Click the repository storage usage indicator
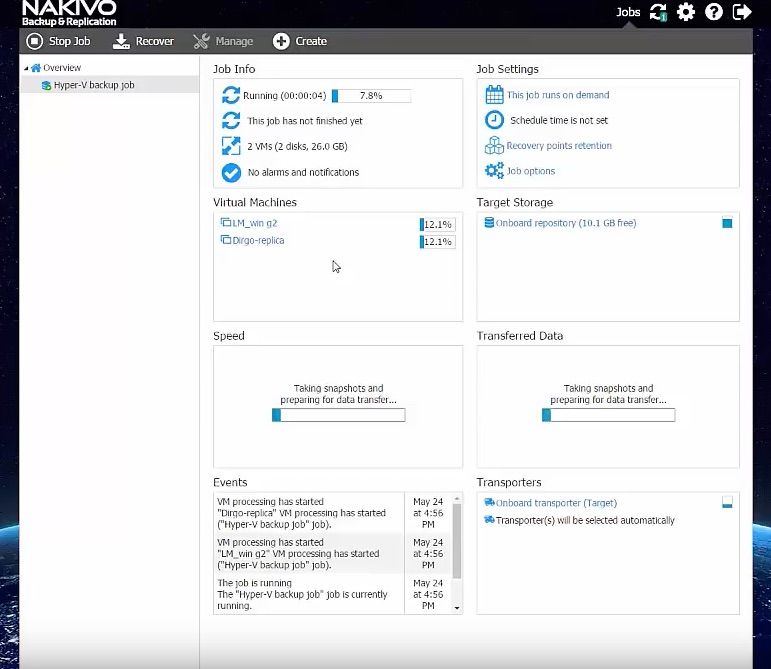Screen dimensions: 771x669 727,223
